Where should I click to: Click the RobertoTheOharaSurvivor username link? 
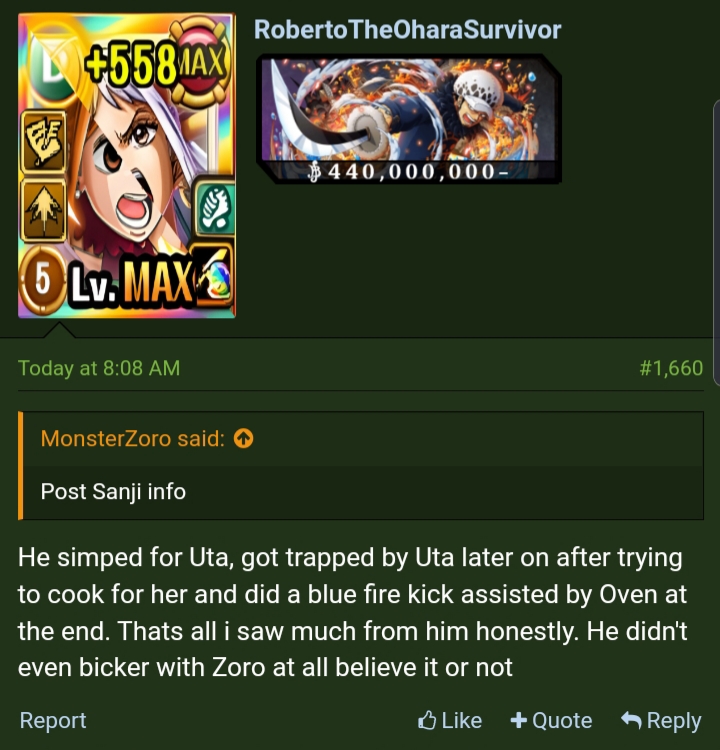point(407,30)
